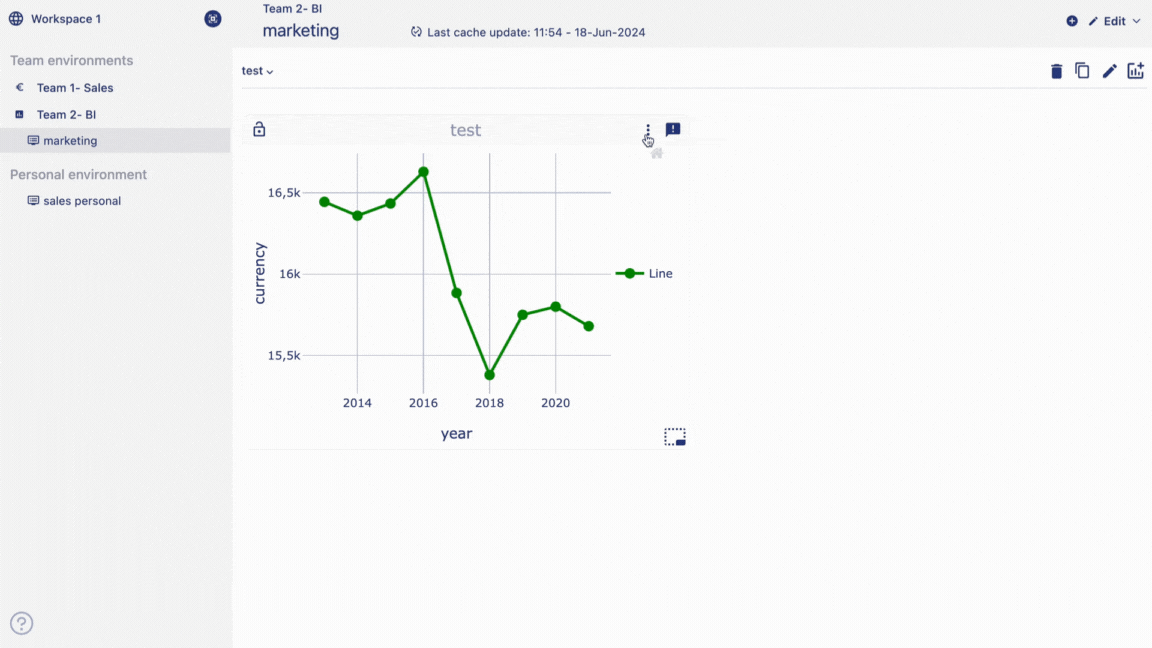Screen dimensions: 1152x648
Task: Open the Team 2- BI environment
Action: pos(66,115)
